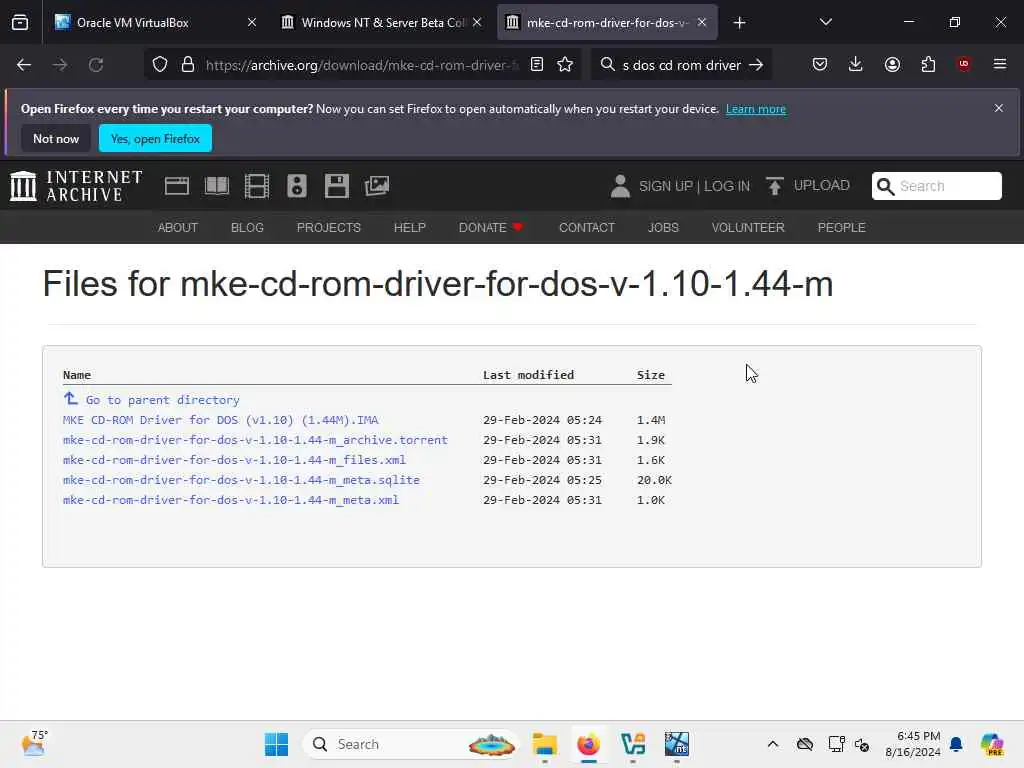Open PROJECTS menu item
Screen dimensions: 1024x768
coord(328,227)
